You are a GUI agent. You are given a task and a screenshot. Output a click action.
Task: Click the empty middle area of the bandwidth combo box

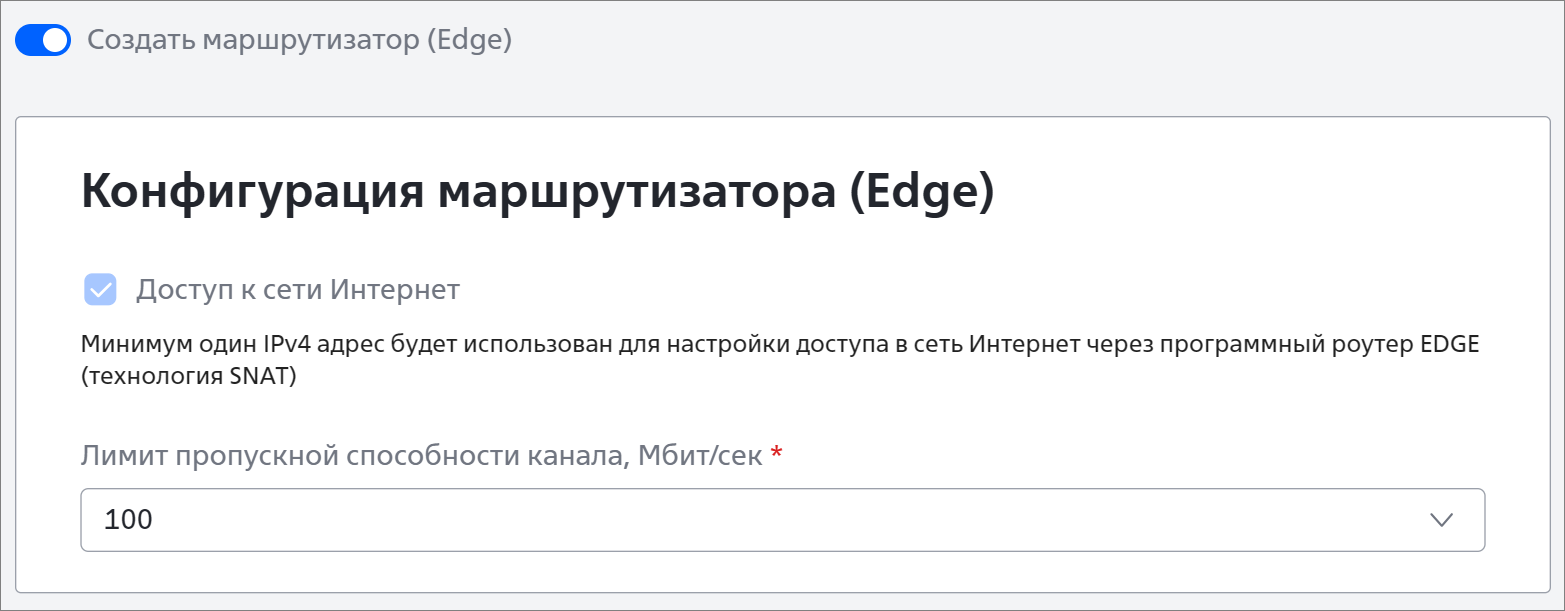tap(782, 520)
